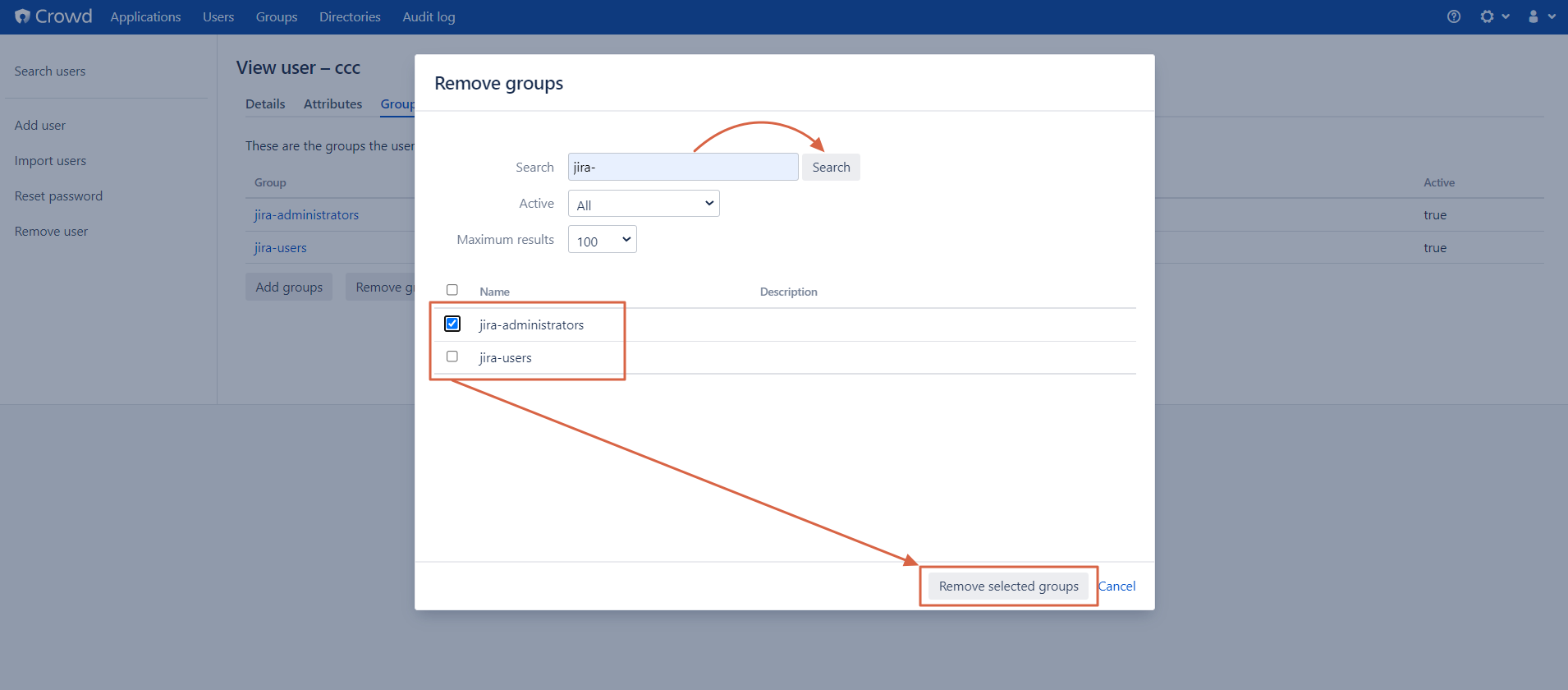The width and height of the screenshot is (1568, 690).
Task: Open the help question mark icon
Action: pyautogui.click(x=1454, y=16)
